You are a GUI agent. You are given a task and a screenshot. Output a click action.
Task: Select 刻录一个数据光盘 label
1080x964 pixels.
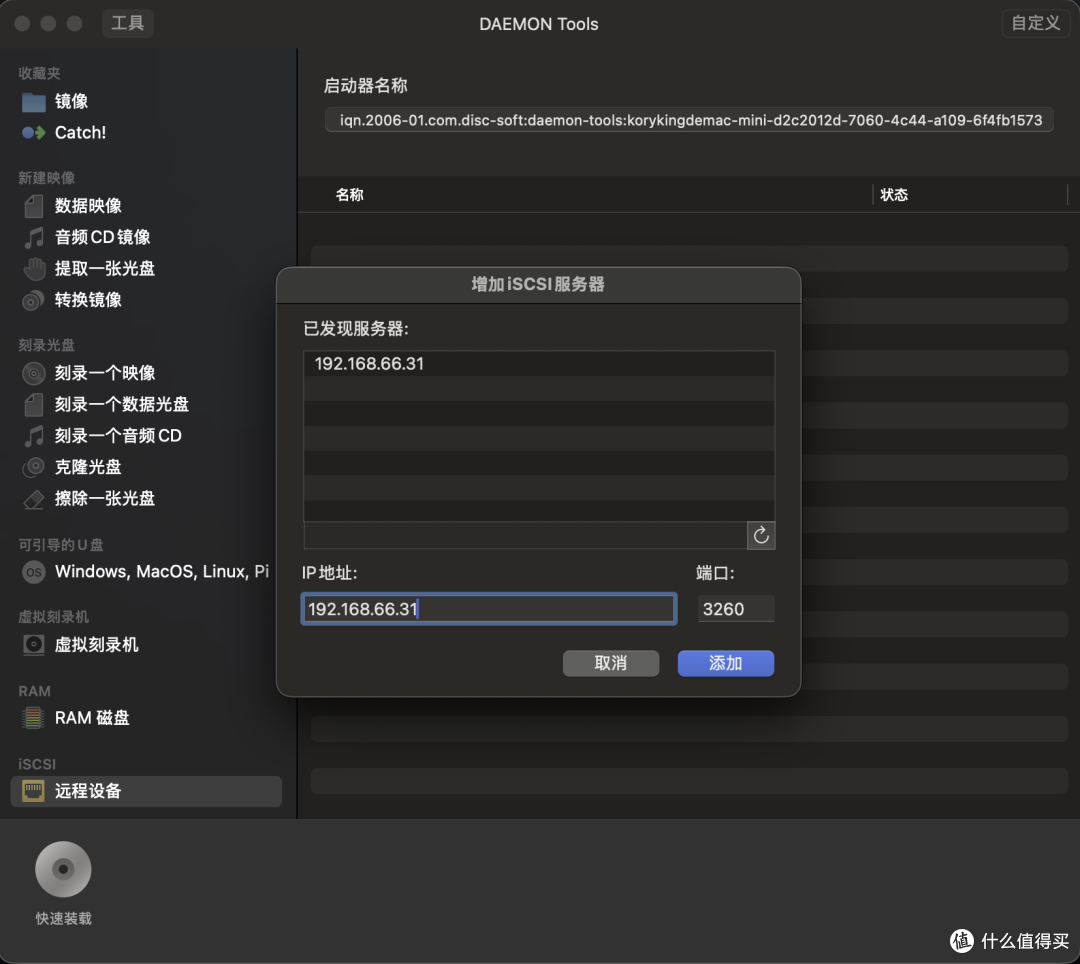coord(122,405)
